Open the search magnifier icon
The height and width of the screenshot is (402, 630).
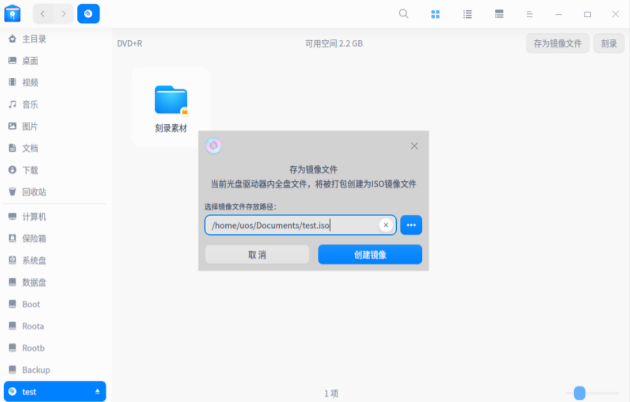point(403,14)
